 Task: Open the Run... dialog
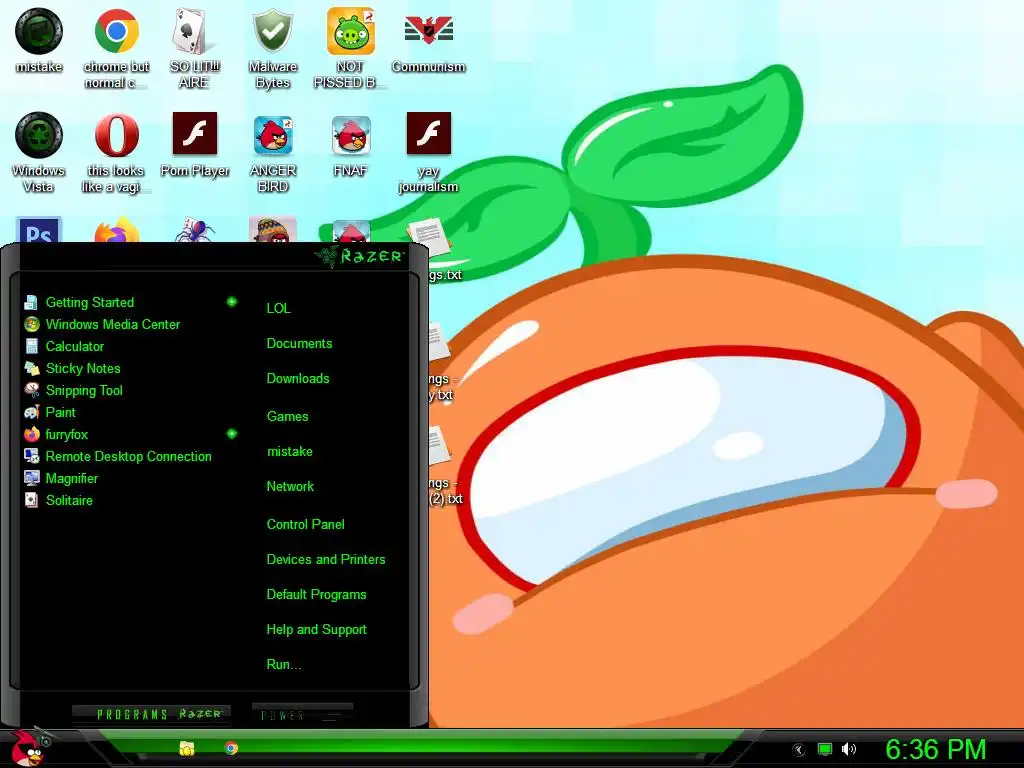coord(283,665)
